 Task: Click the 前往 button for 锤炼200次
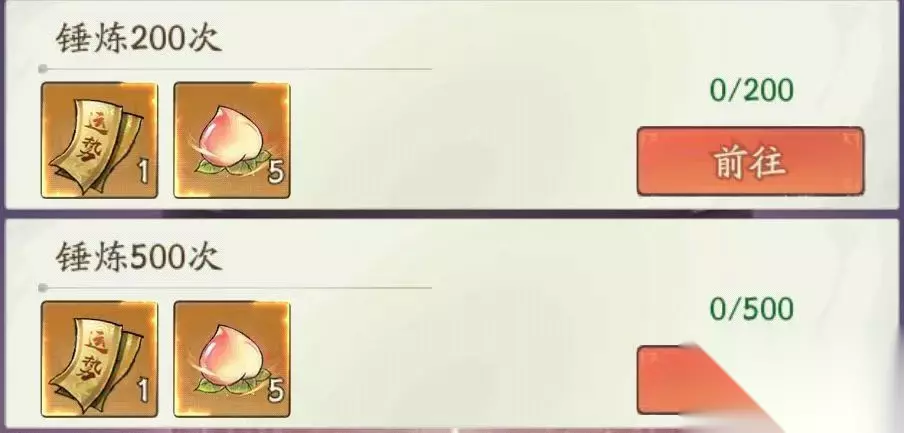750,161
